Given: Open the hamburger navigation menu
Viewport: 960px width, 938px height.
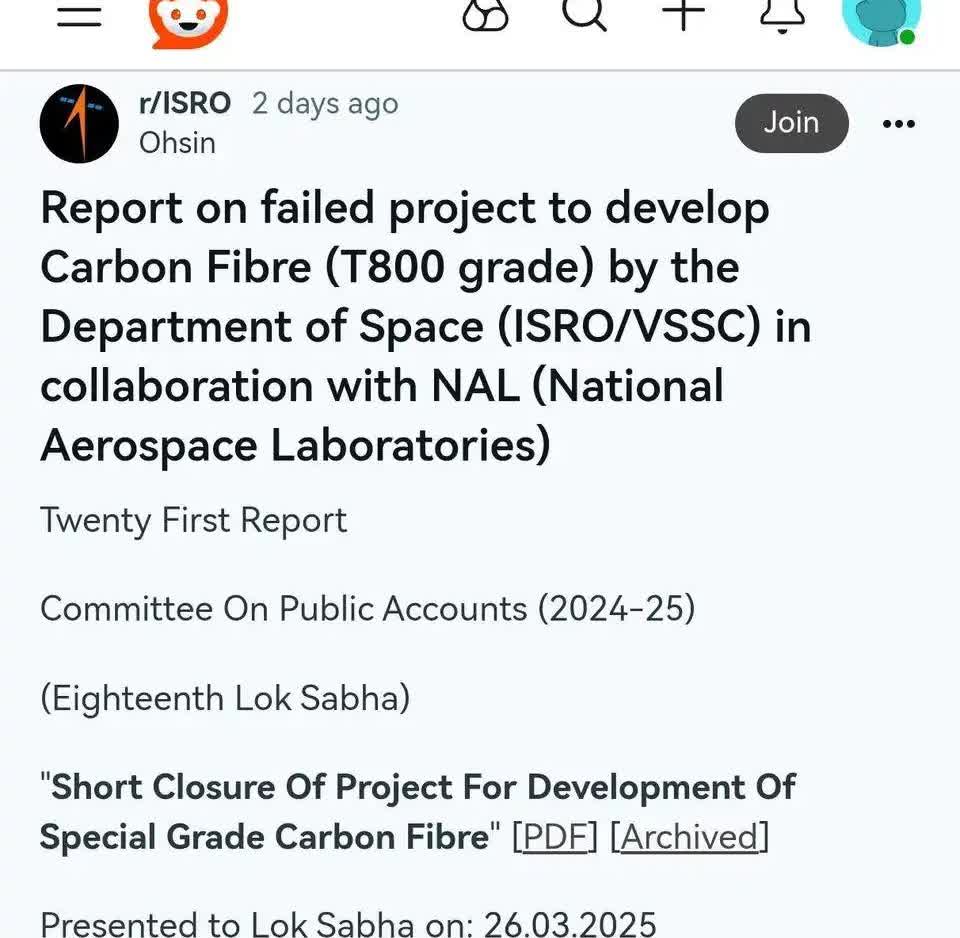Looking at the screenshot, I should pyautogui.click(x=80, y=14).
